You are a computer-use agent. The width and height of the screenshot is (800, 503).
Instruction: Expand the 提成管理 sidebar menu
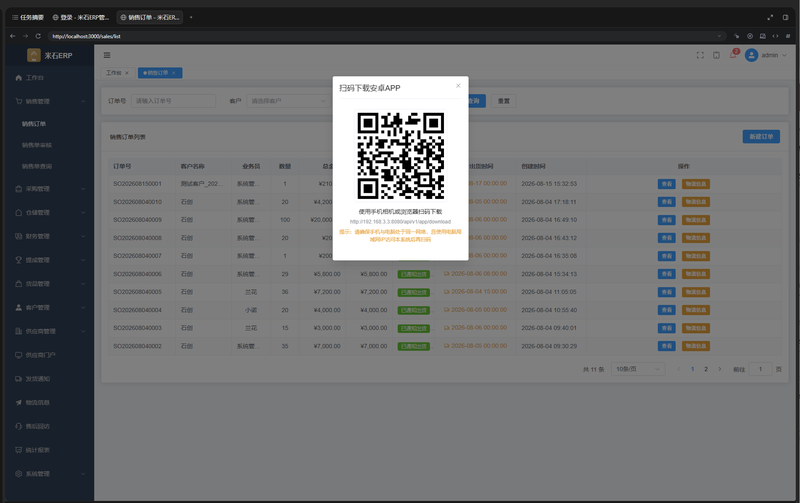click(49, 260)
